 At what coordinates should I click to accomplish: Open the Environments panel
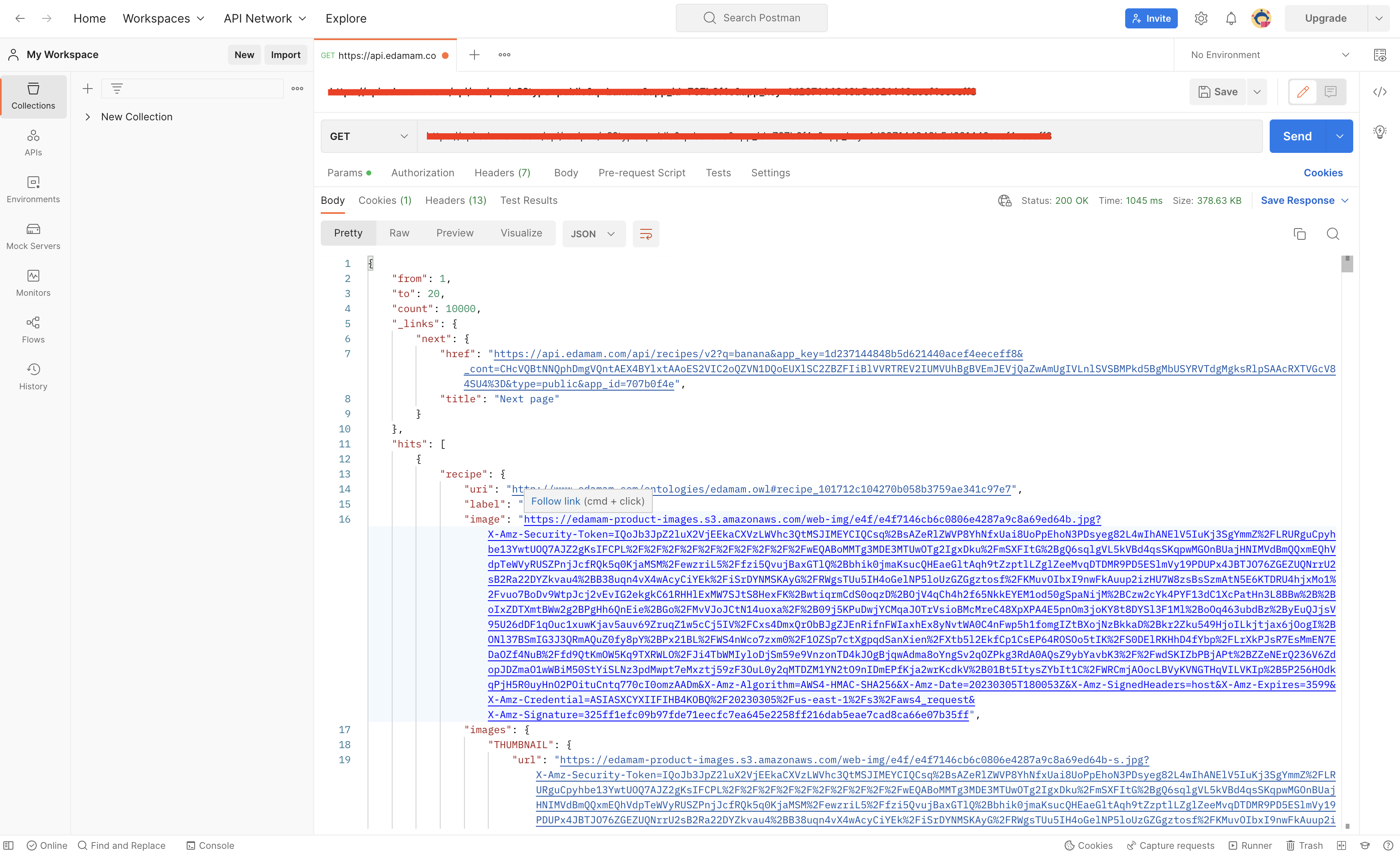pyautogui.click(x=33, y=189)
